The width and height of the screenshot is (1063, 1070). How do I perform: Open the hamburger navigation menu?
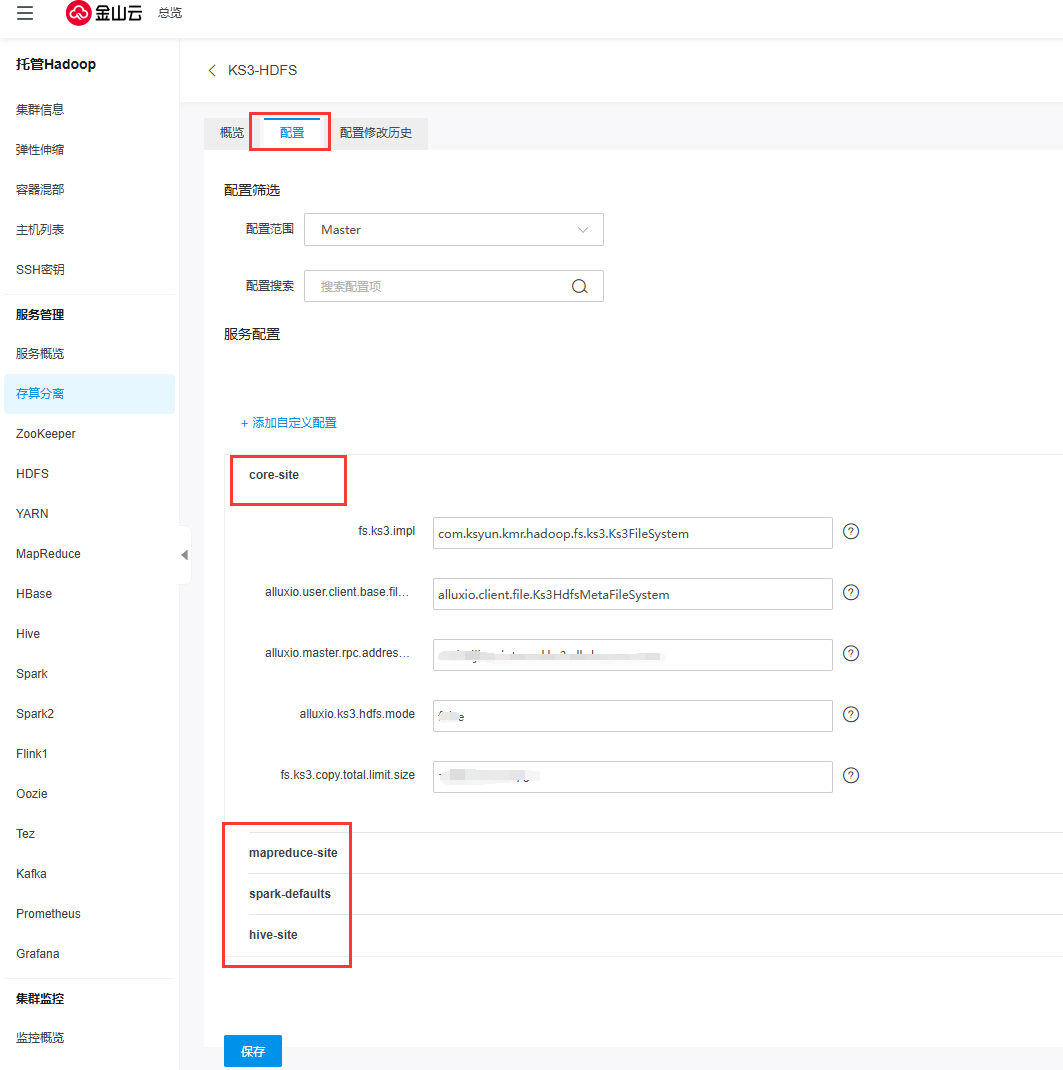25,13
